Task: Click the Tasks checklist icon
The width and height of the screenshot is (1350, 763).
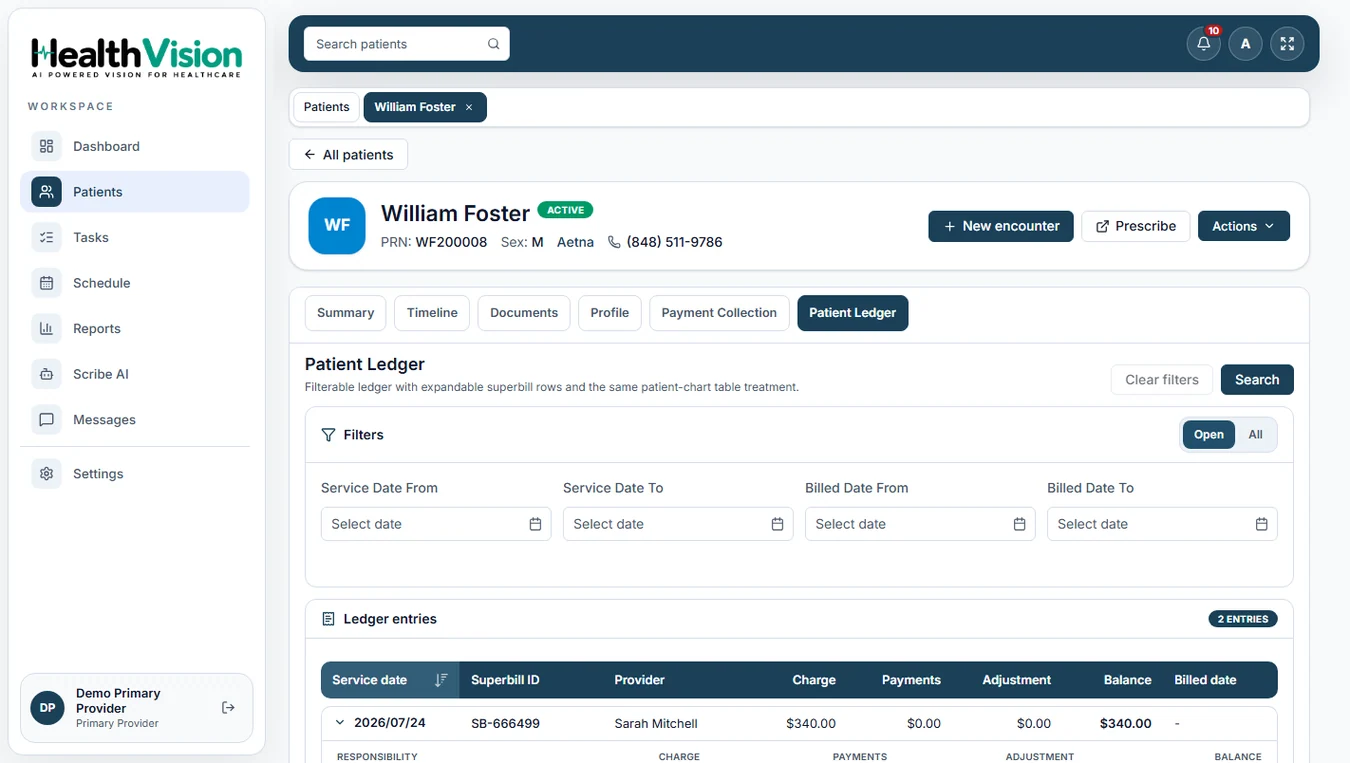Action: [46, 237]
